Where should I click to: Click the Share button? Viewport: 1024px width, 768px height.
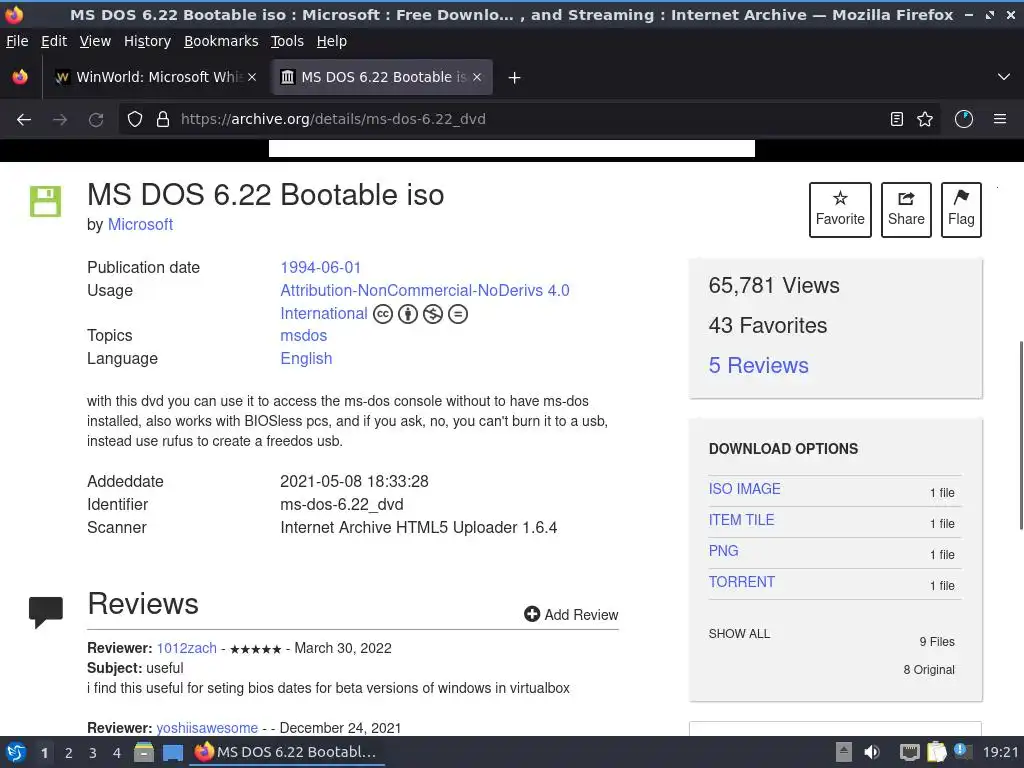[x=906, y=210]
